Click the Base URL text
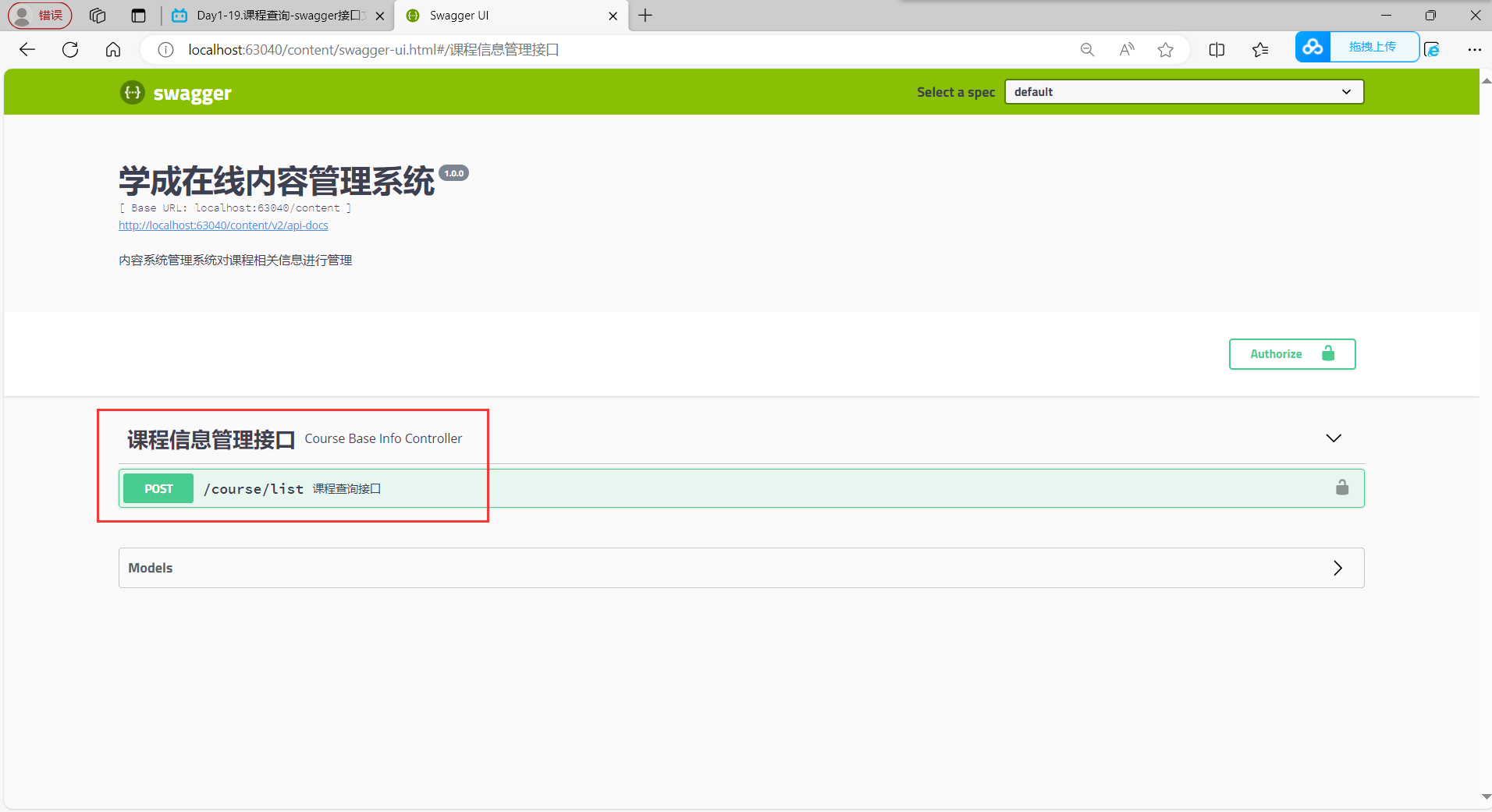The height and width of the screenshot is (812, 1492). [235, 208]
